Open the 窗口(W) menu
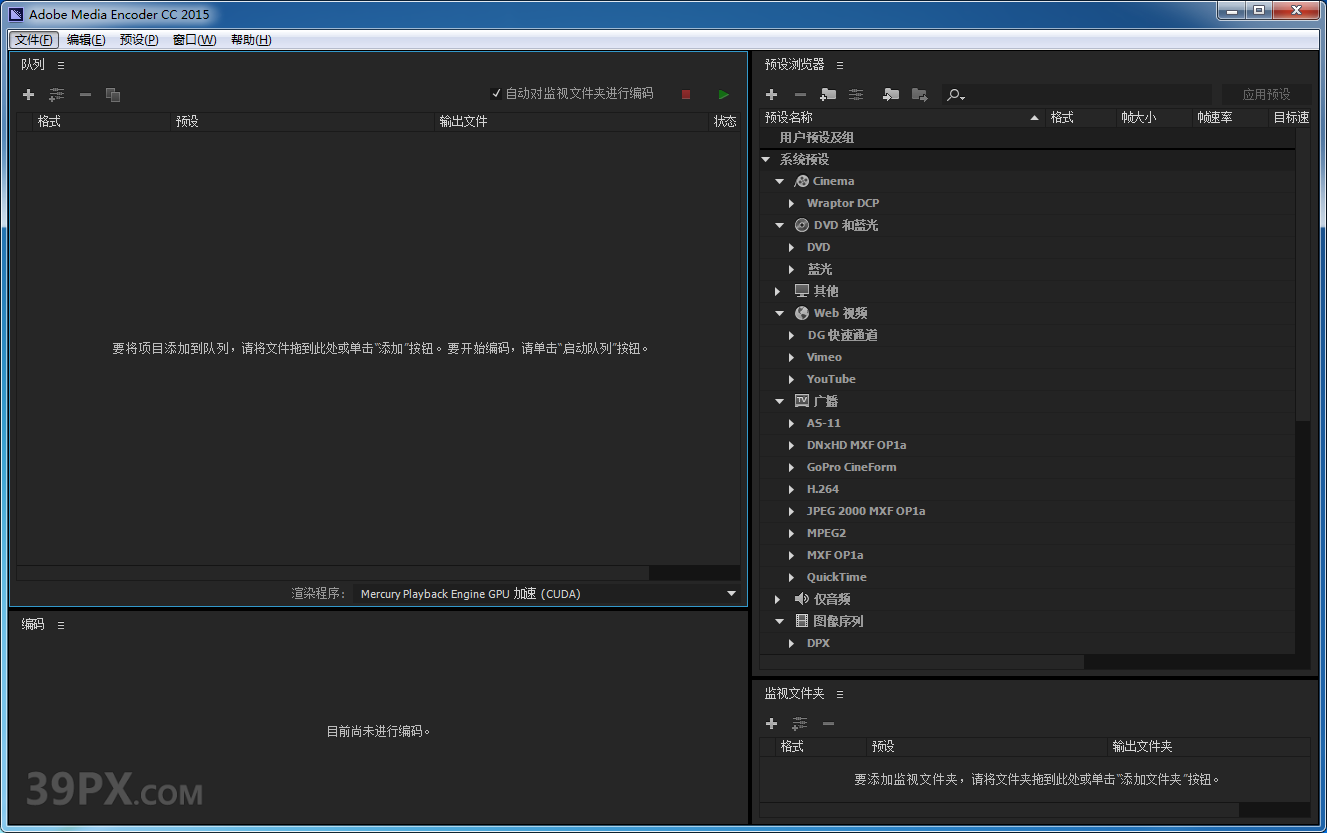Screen dimensions: 1327x833 (194, 40)
